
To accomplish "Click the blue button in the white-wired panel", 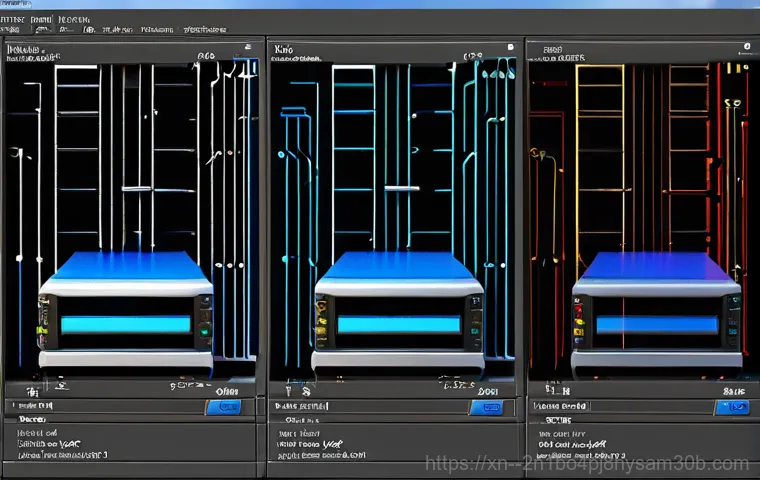I will pyautogui.click(x=224, y=407).
